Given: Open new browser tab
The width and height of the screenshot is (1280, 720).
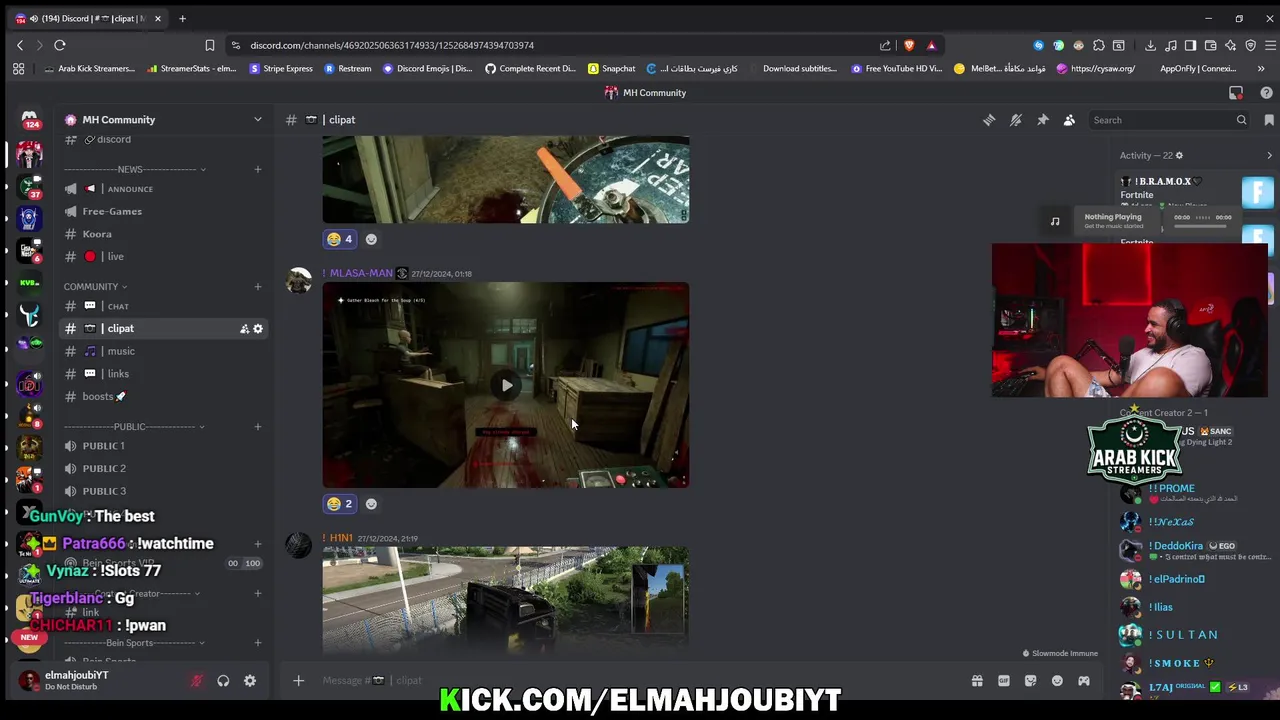Looking at the screenshot, I should pyautogui.click(x=182, y=19).
